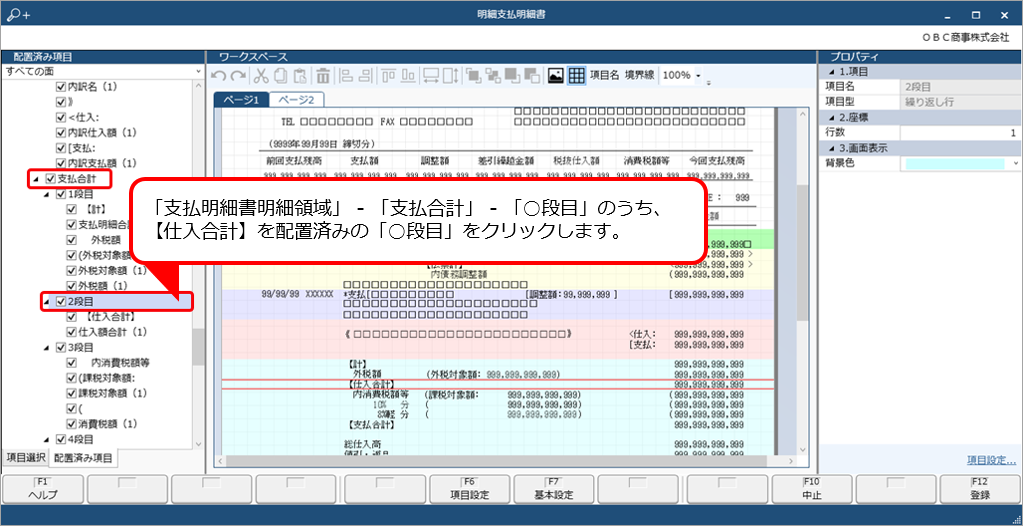Viewport: 1023px width, 526px height.
Task: Click the search plus icon in title bar
Action: pyautogui.click(x=18, y=14)
